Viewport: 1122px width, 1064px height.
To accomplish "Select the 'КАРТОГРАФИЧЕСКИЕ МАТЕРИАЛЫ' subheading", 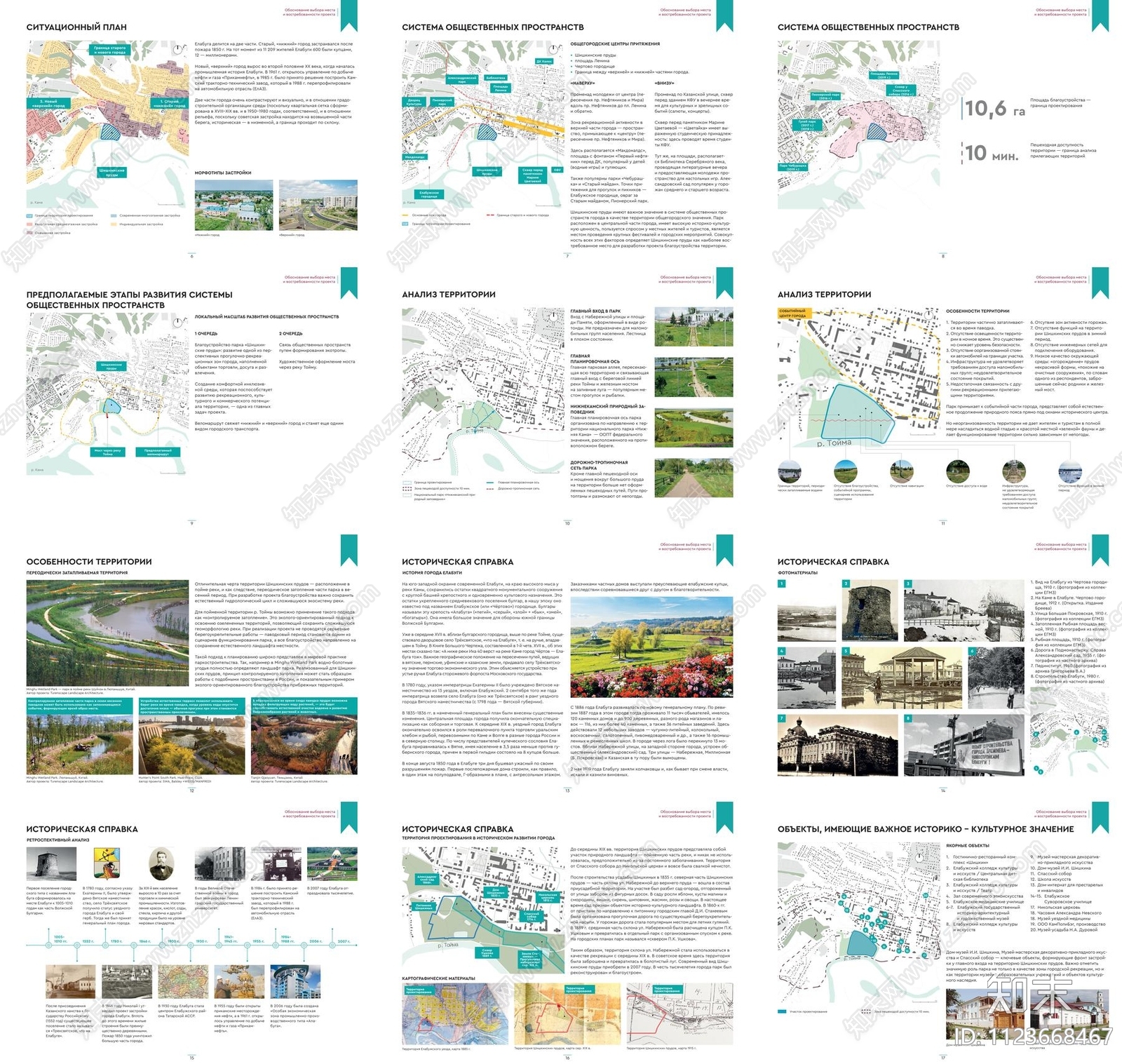I will tap(438, 978).
